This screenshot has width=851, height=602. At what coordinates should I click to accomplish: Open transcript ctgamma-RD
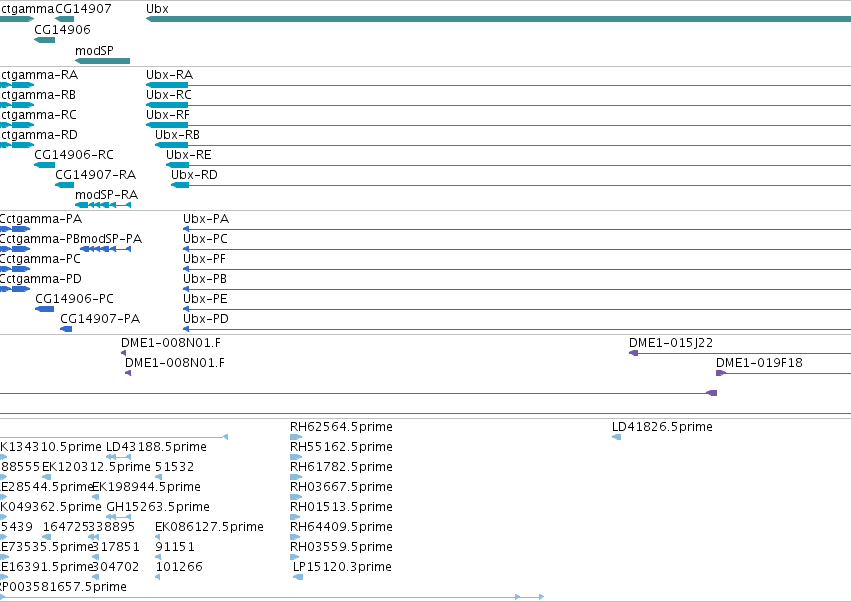(x=39, y=135)
